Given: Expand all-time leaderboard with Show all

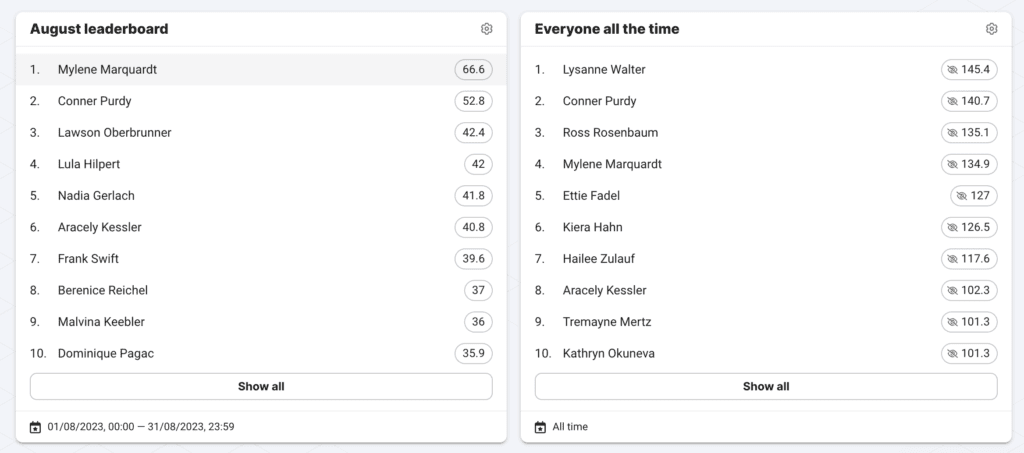Looking at the screenshot, I should coord(766,386).
